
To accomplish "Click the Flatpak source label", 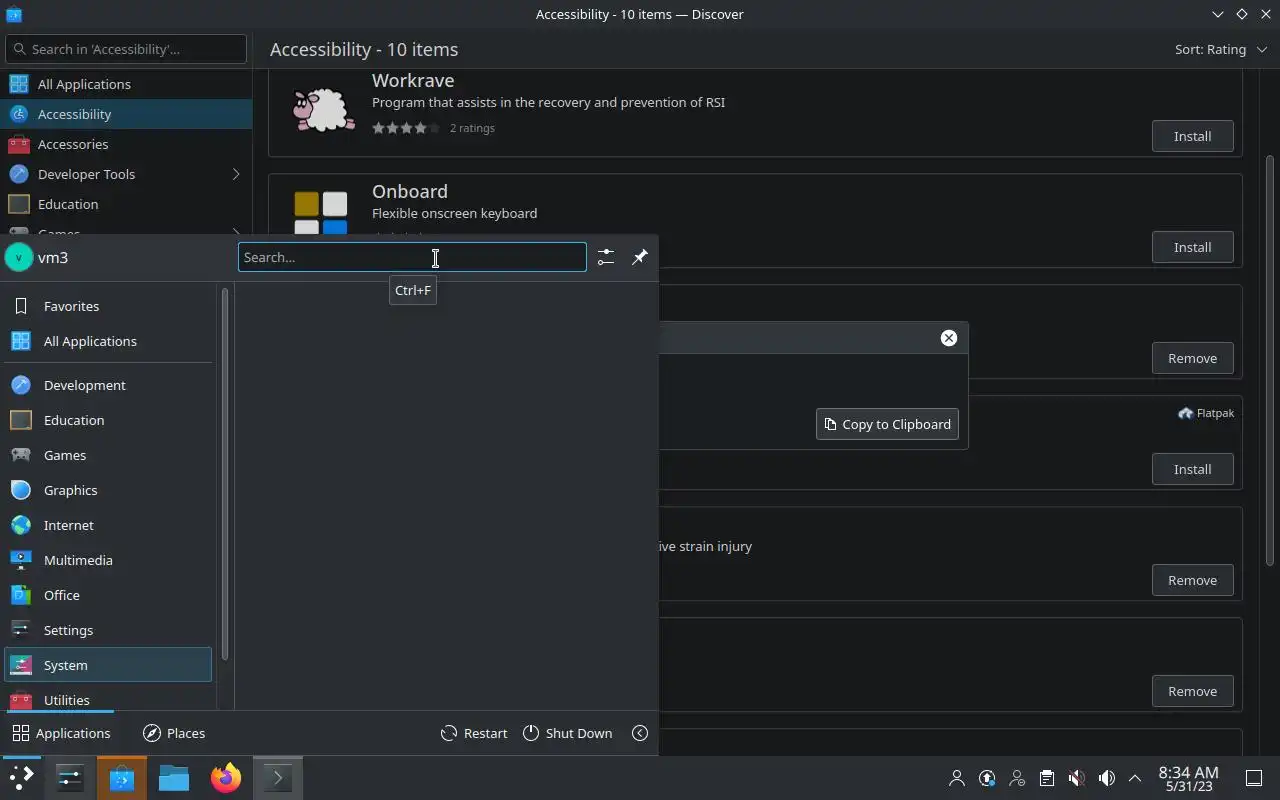I will pyautogui.click(x=1206, y=413).
